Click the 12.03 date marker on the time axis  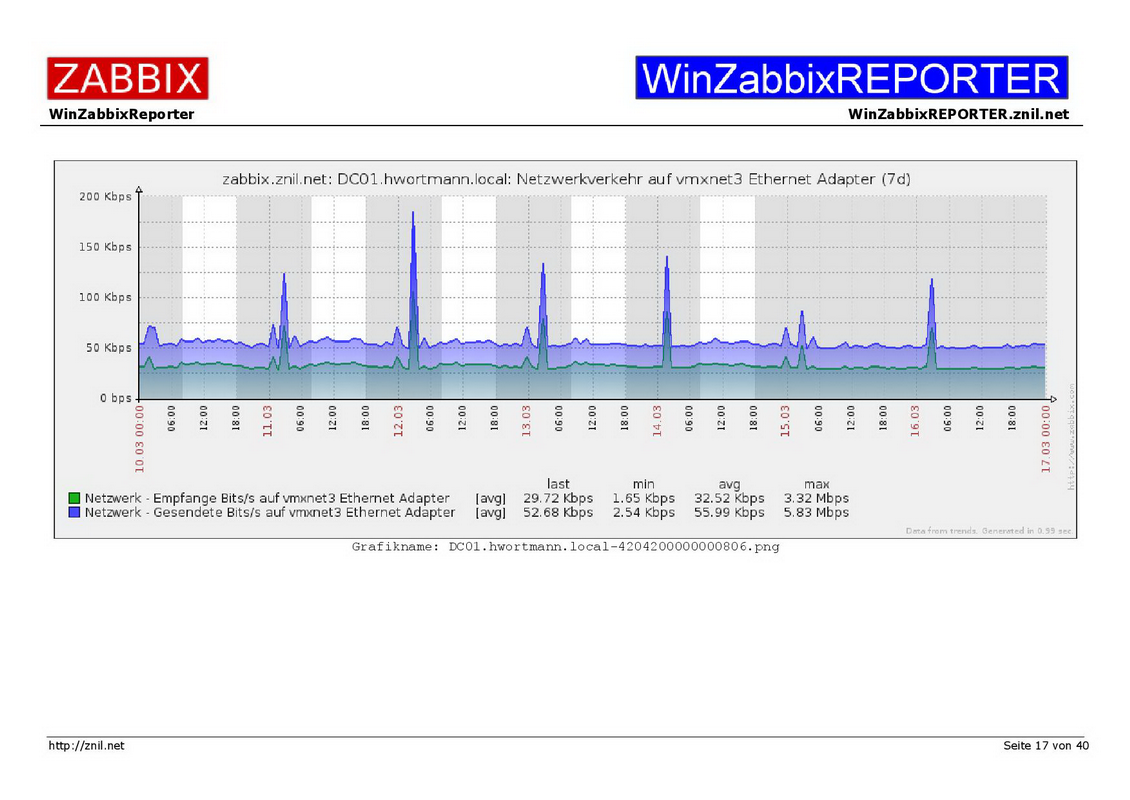(399, 422)
